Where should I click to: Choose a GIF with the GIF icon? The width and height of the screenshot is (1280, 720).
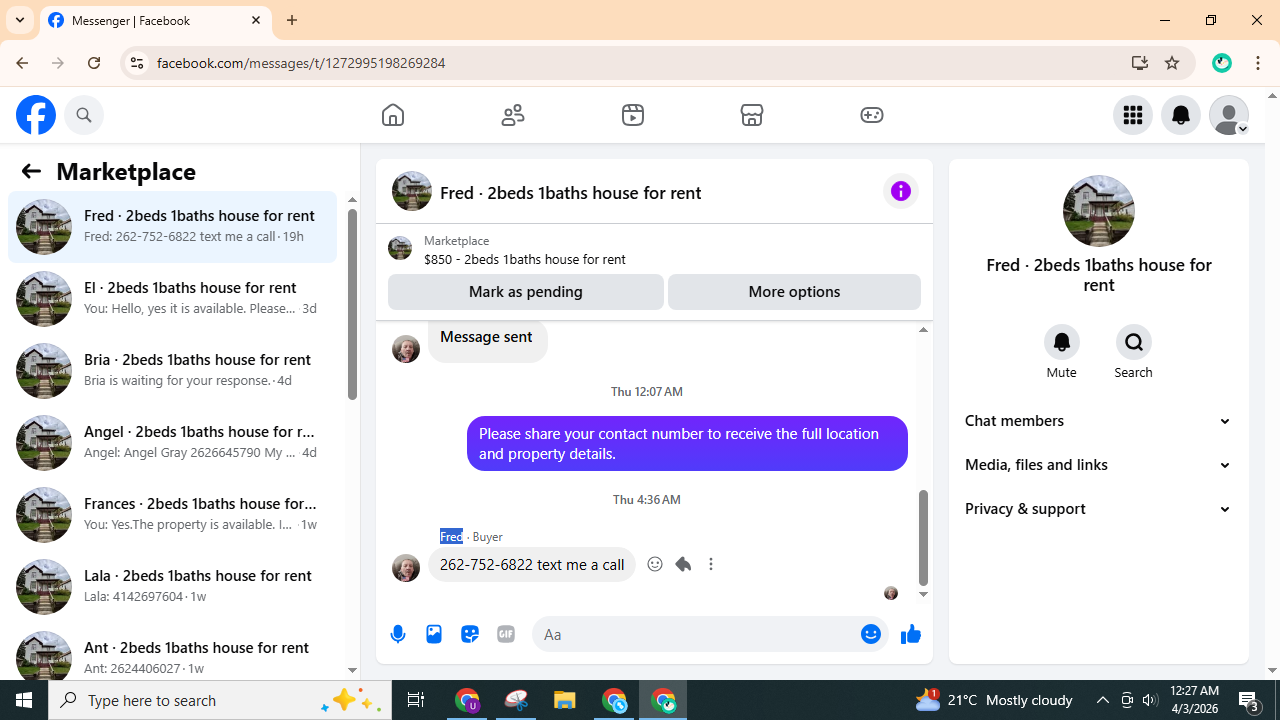click(506, 634)
